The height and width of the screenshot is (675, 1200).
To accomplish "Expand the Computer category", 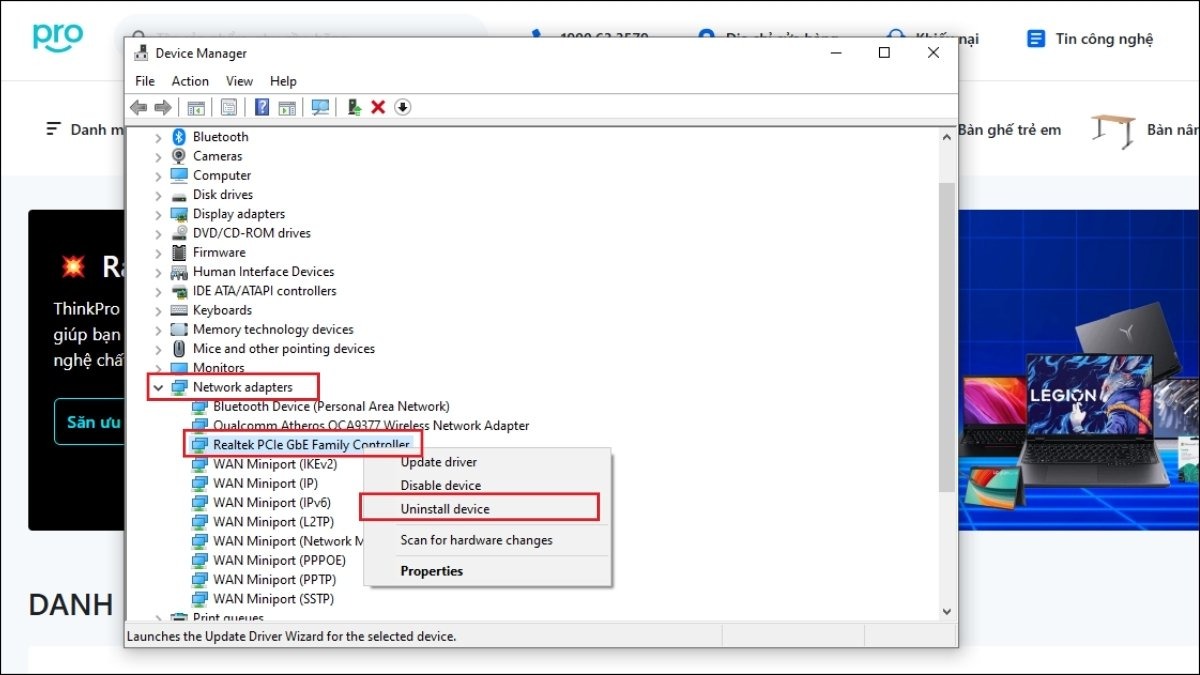I will point(158,176).
